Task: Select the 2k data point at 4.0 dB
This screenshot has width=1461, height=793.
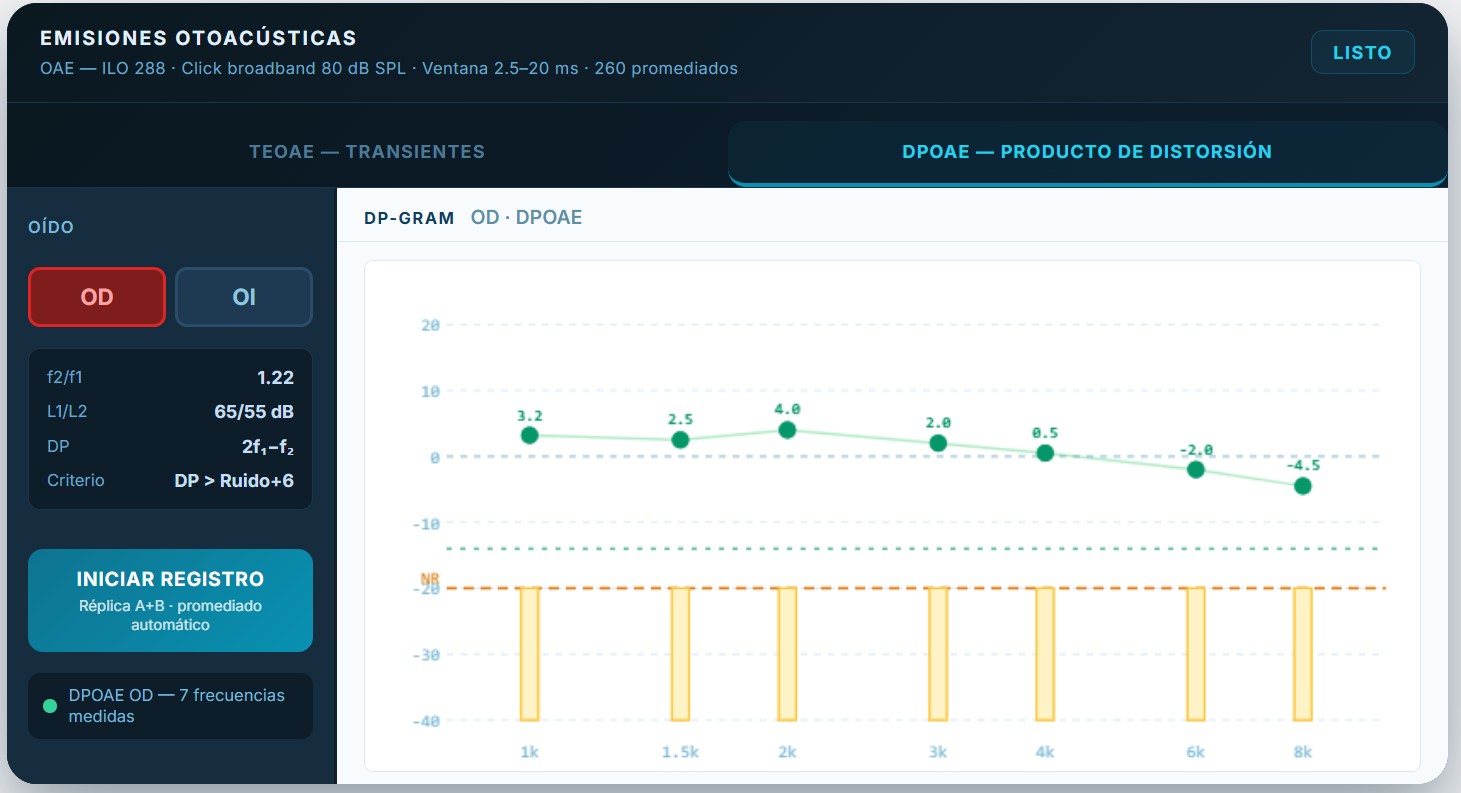Action: coord(787,430)
